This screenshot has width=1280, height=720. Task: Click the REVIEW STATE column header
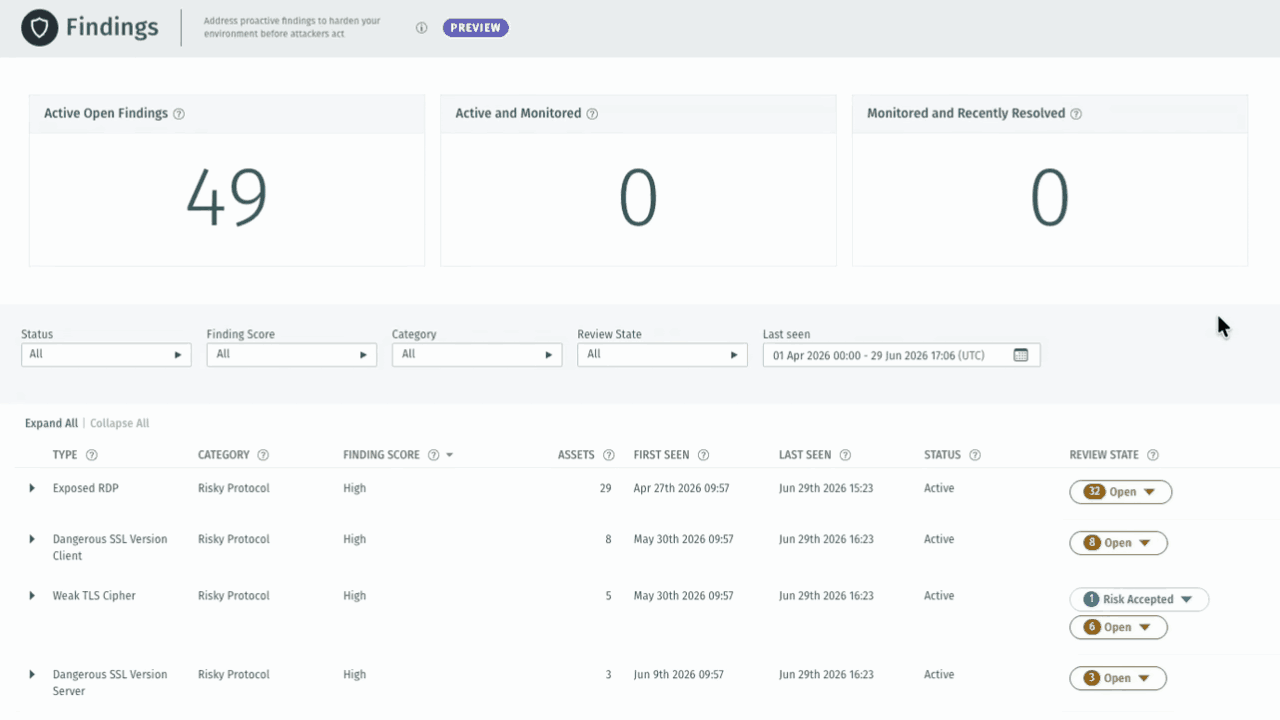pyautogui.click(x=1104, y=455)
